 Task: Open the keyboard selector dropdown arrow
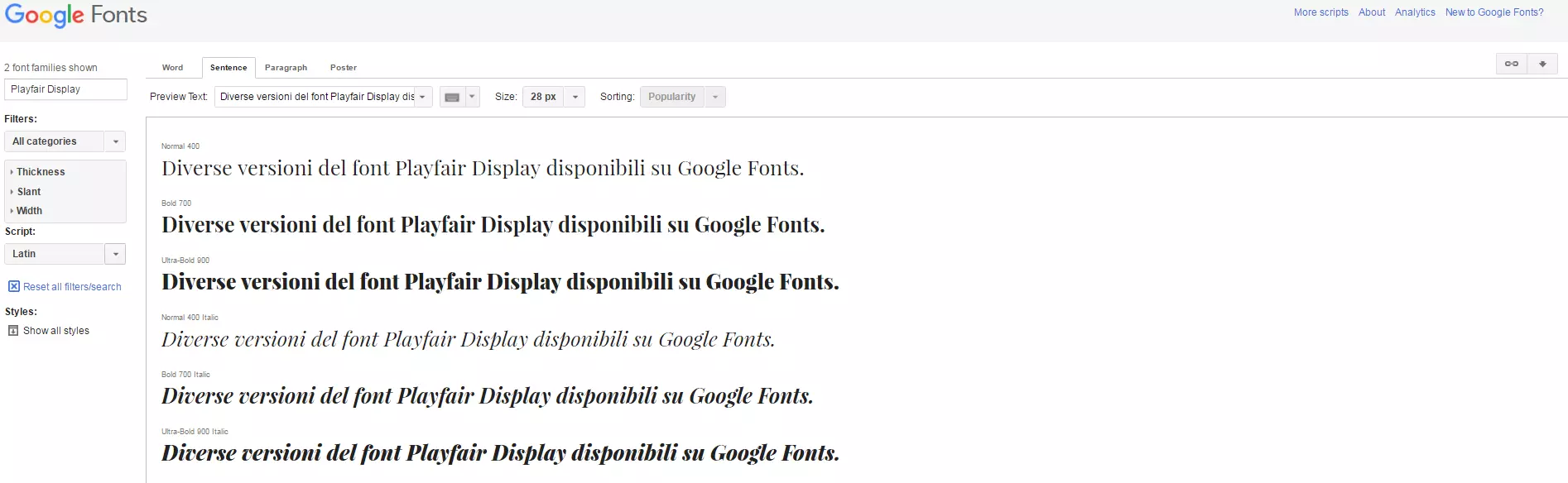pyautogui.click(x=472, y=97)
